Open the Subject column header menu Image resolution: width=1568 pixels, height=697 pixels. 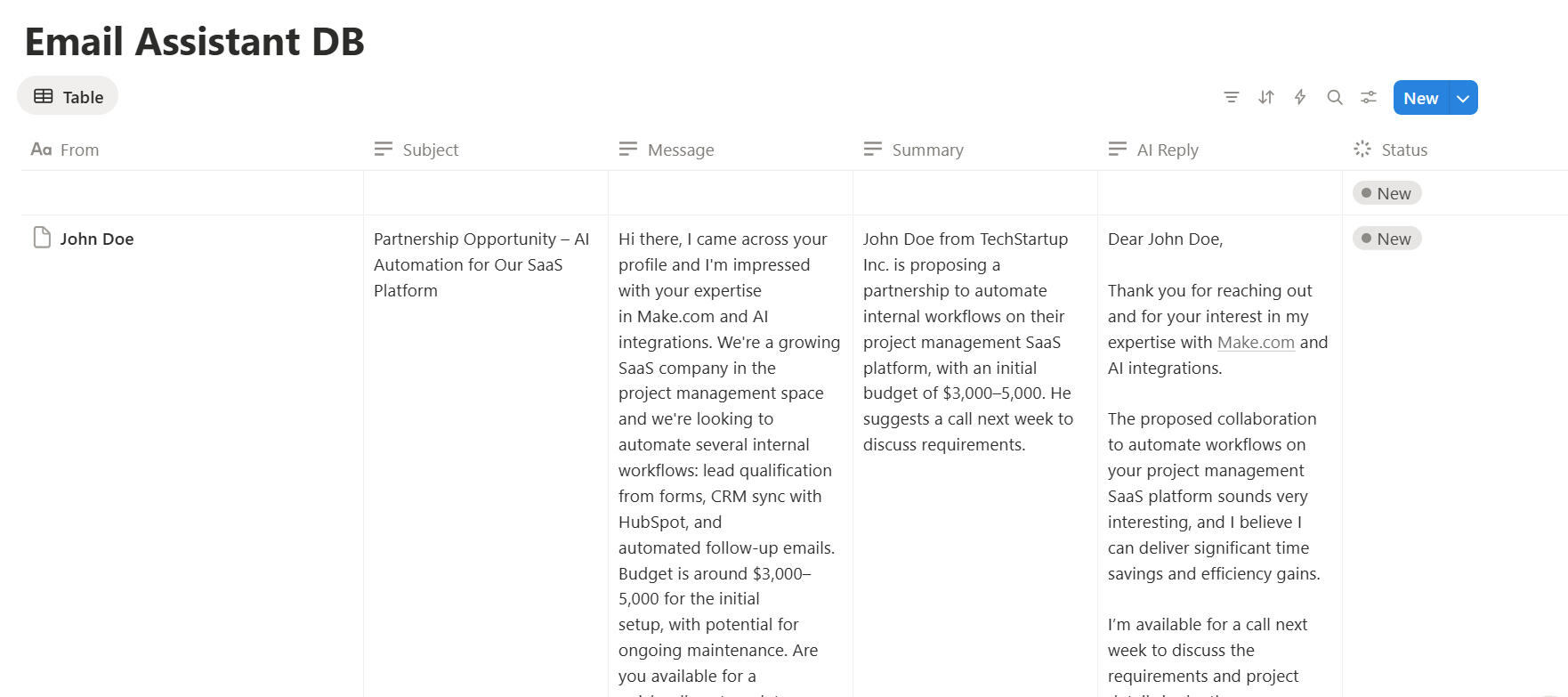pos(430,150)
